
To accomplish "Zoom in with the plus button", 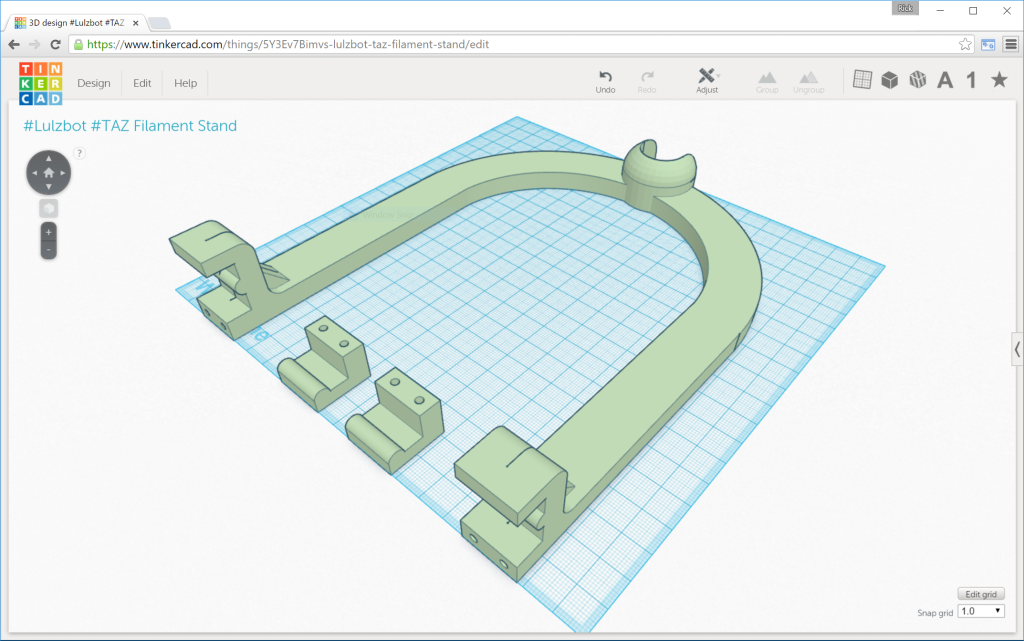I will point(48,232).
